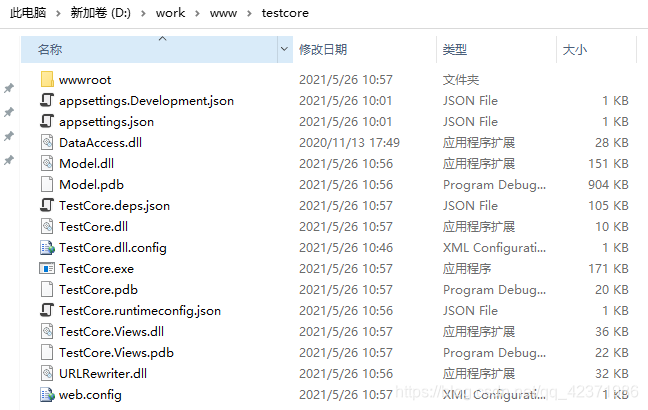
Task: Click 171 KB size of TestCore.exe
Action: pyautogui.click(x=608, y=269)
